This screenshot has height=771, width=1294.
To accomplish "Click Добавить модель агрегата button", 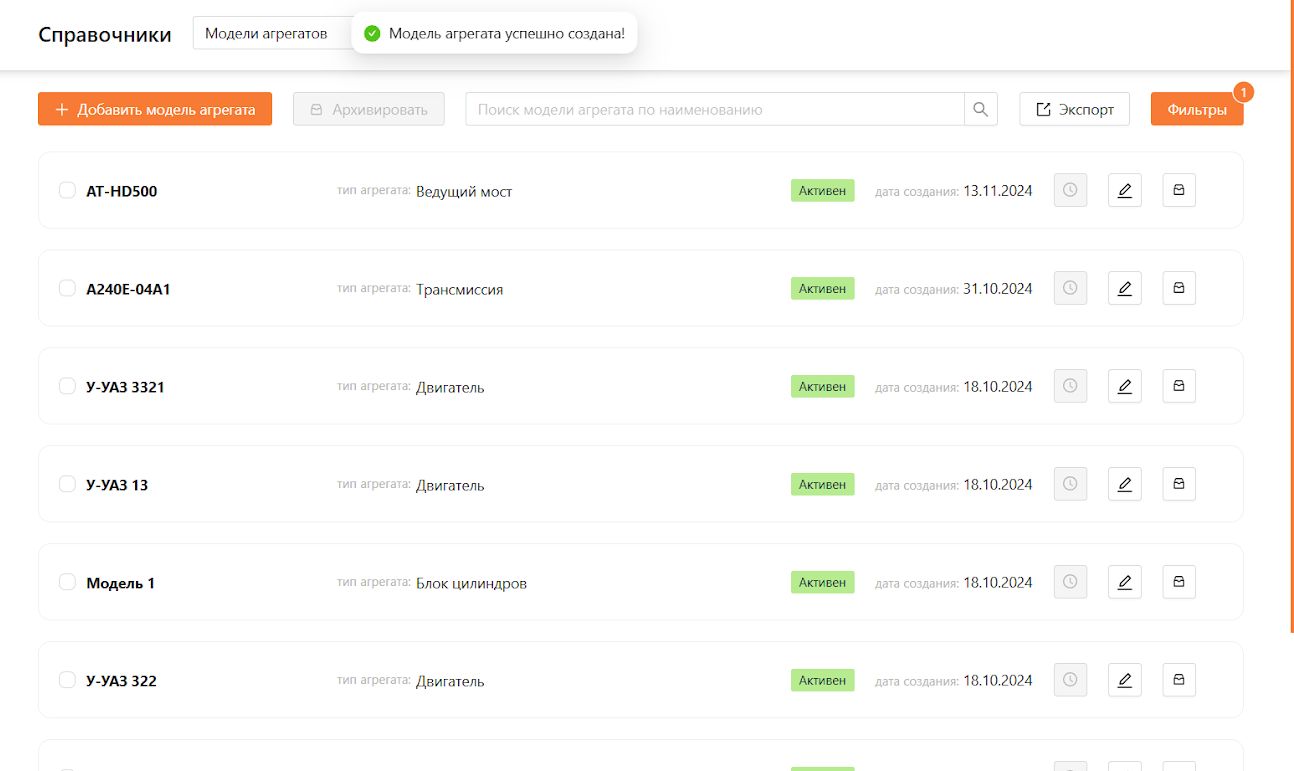I will [155, 109].
